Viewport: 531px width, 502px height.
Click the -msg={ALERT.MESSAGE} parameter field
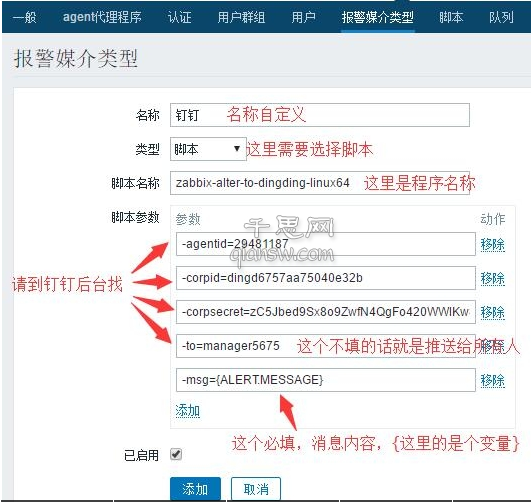(326, 380)
